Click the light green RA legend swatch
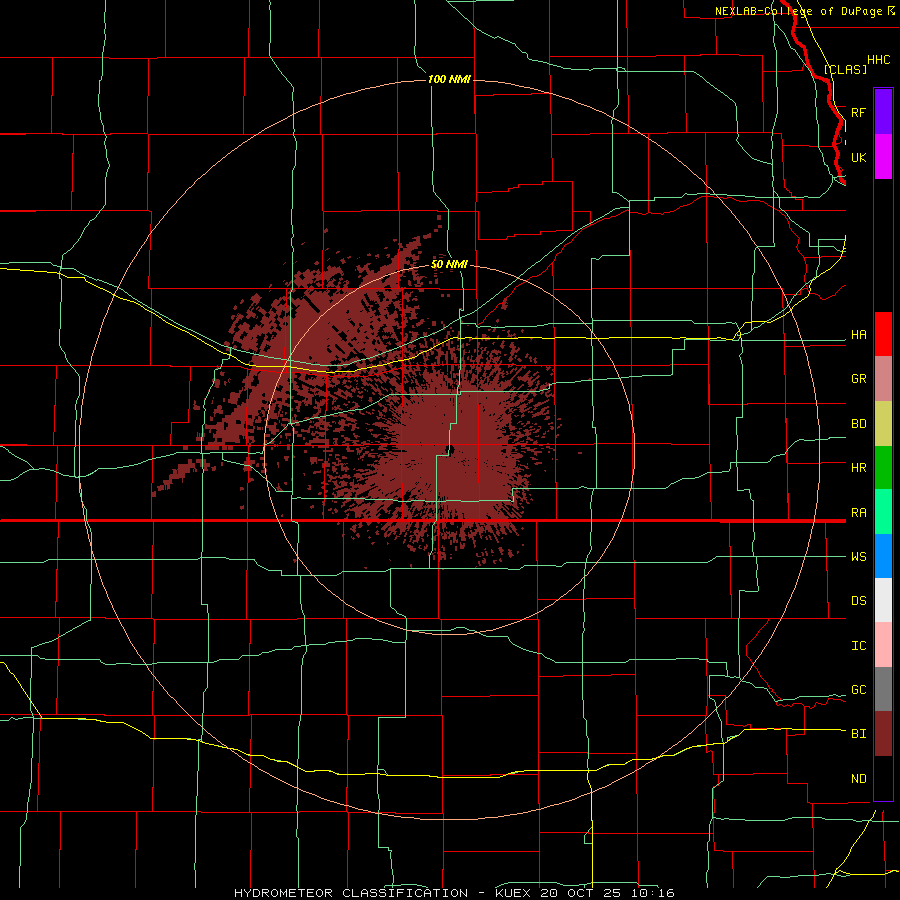 coord(883,512)
